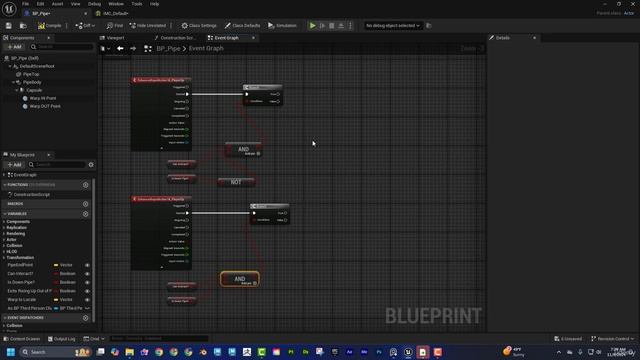Open the Debug menu

pyautogui.click(x=94, y=4)
